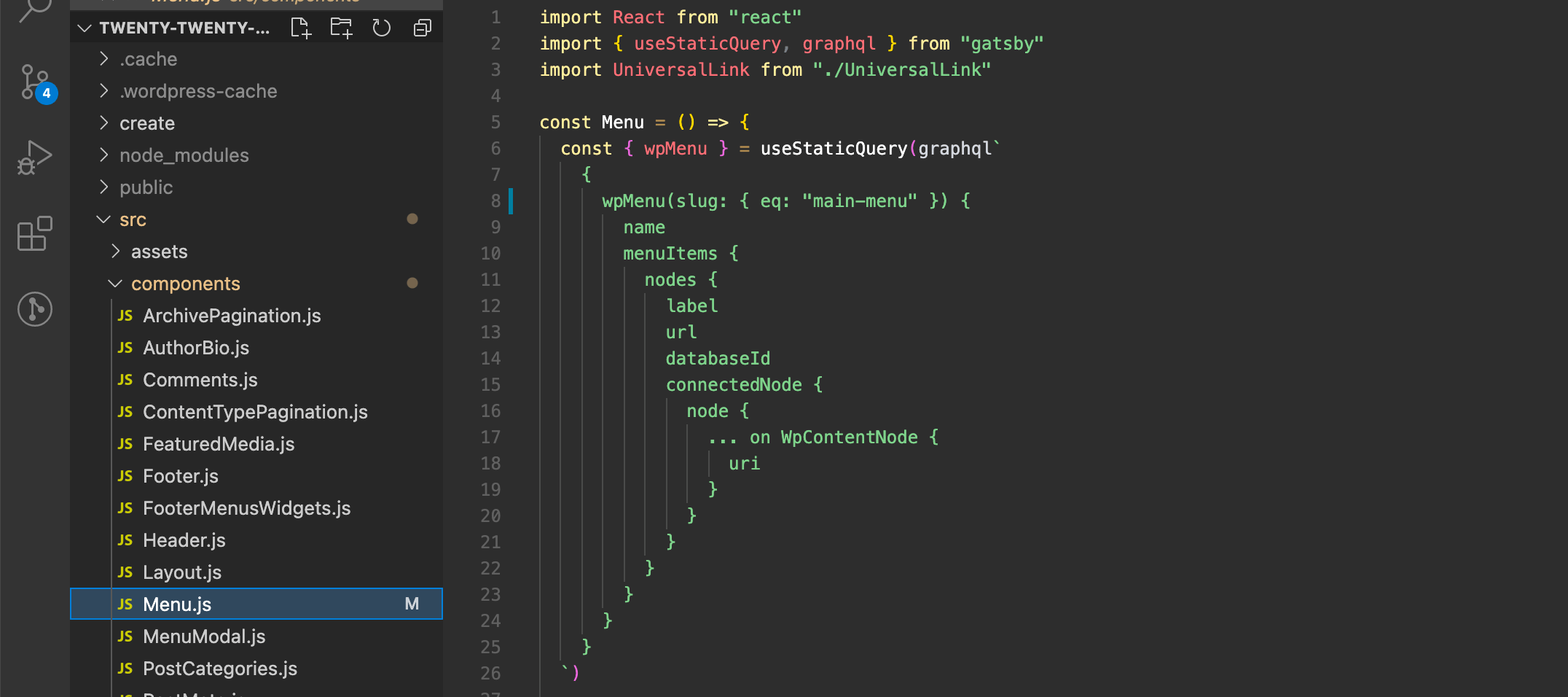Open the Git Graph sidebar icon
This screenshot has width=1568, height=697.
click(35, 309)
